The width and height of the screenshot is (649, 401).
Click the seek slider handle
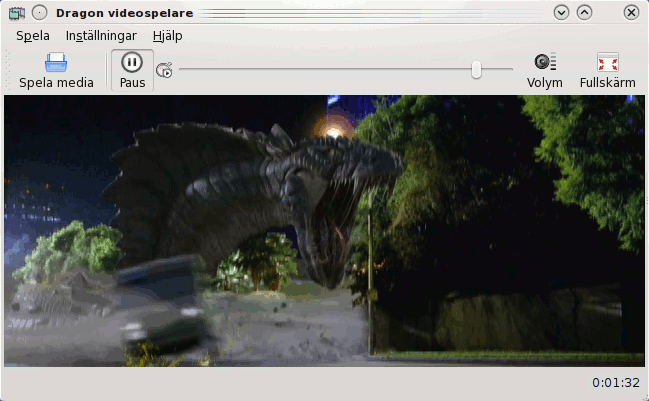pyautogui.click(x=476, y=69)
